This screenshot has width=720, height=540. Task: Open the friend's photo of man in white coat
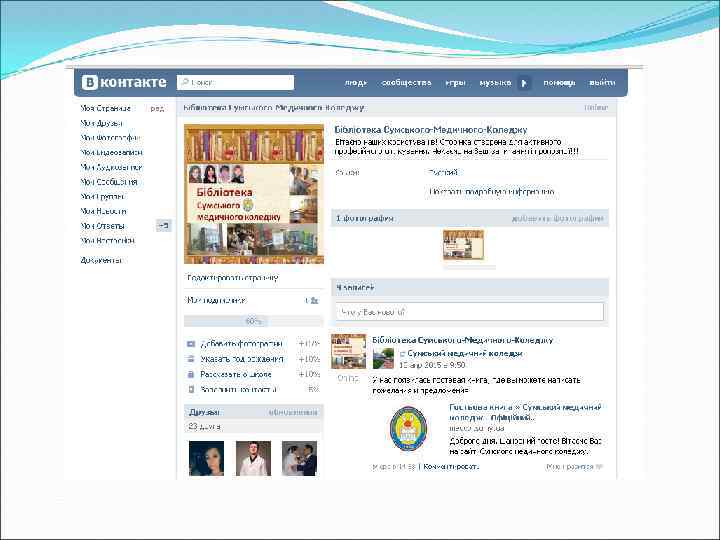click(x=253, y=458)
